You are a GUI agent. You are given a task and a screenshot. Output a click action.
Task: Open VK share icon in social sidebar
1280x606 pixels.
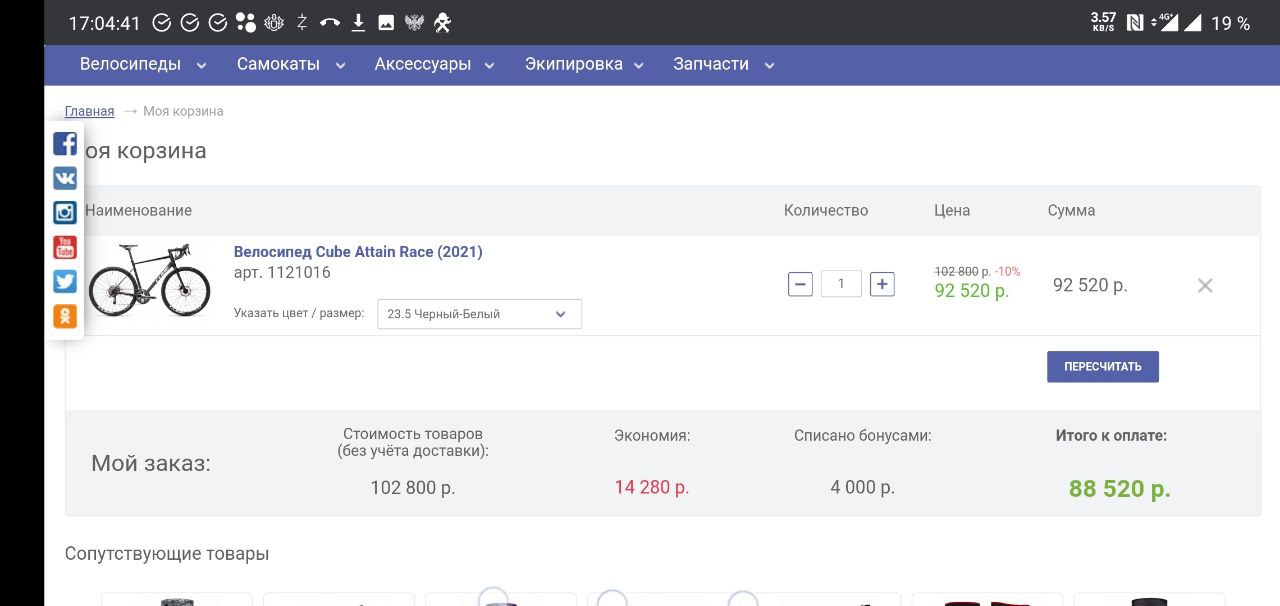[x=65, y=178]
